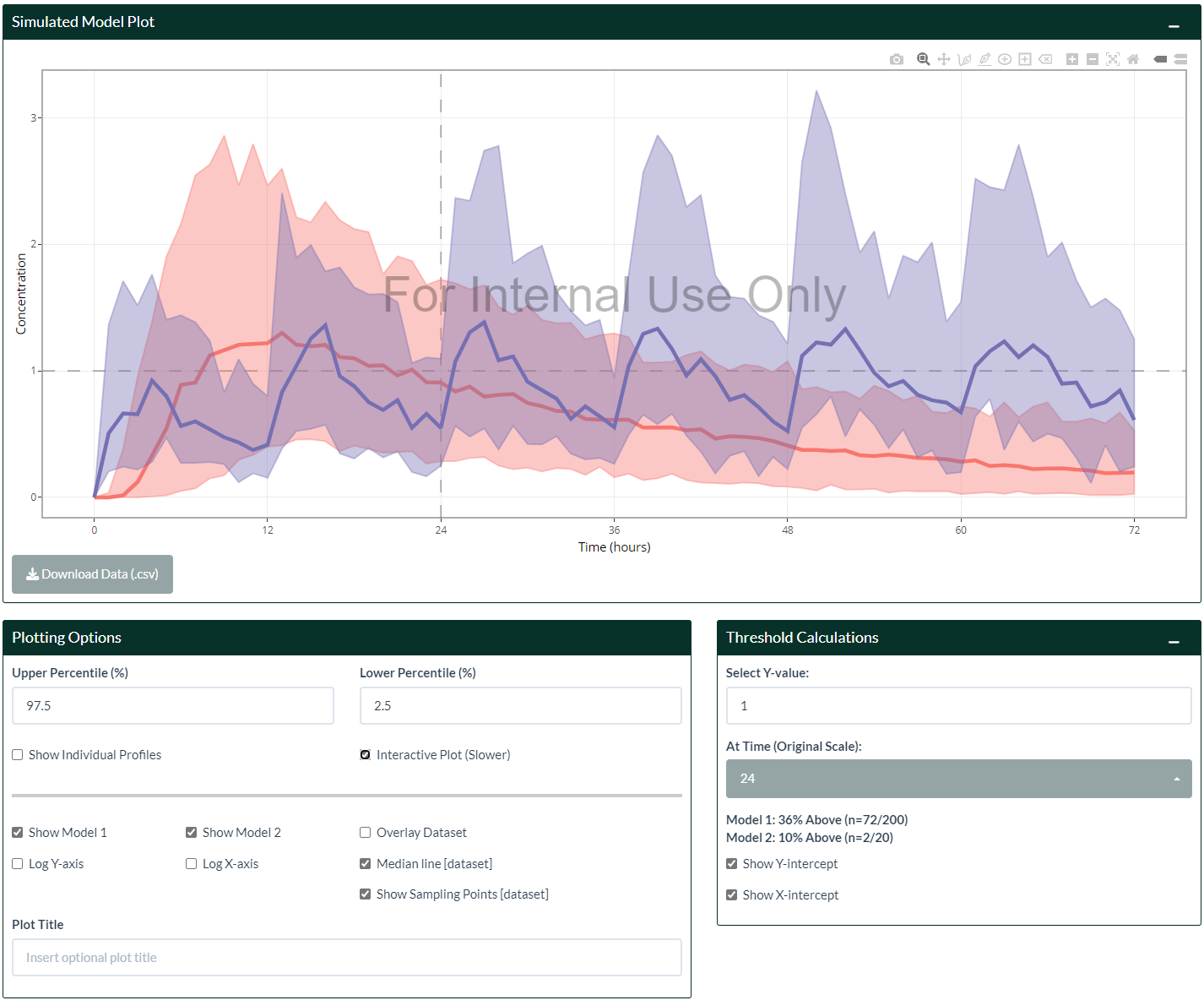Uncheck the Show Model 2 checkbox
Image resolution: width=1204 pixels, height=1000 pixels.
coord(192,833)
